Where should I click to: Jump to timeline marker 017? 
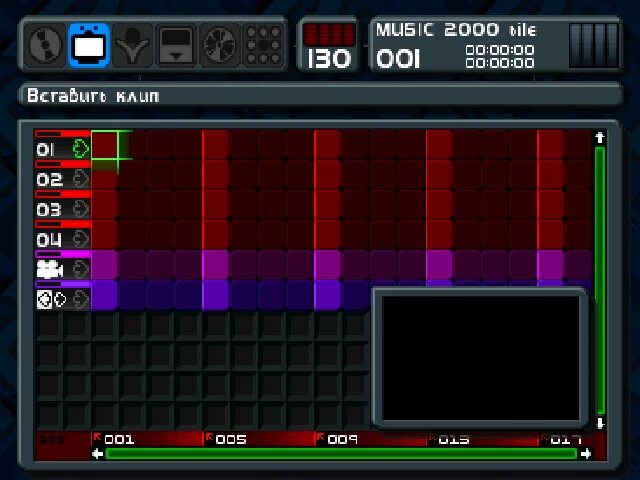coord(566,440)
